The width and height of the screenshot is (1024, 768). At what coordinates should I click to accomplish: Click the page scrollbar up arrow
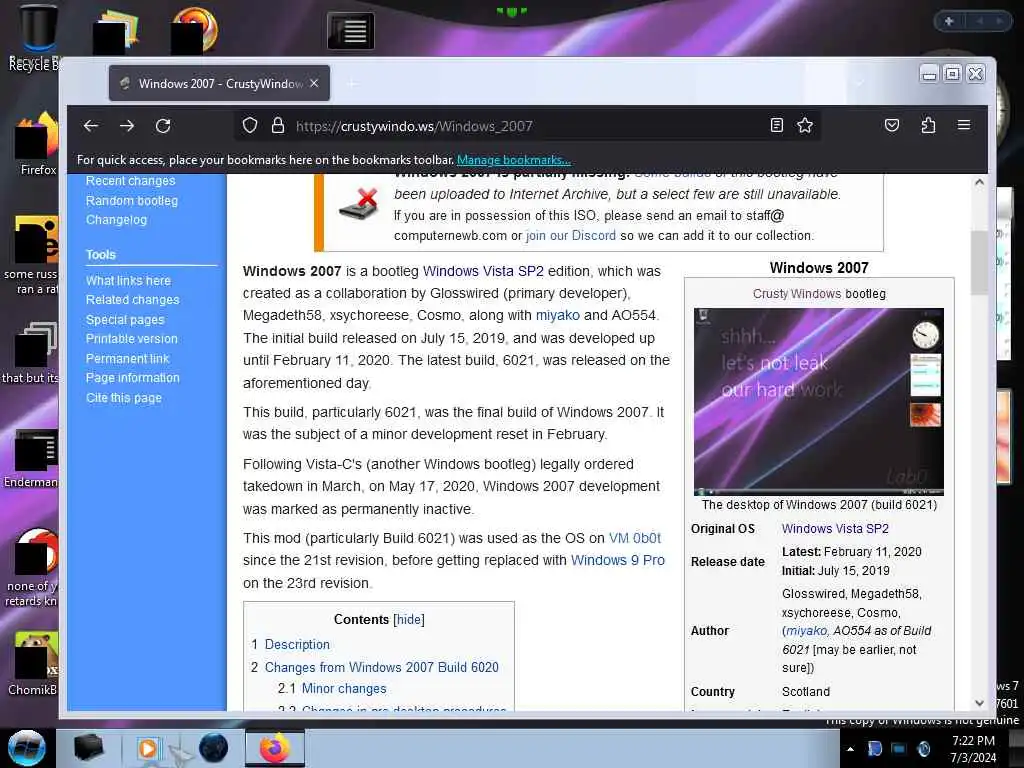tap(980, 182)
